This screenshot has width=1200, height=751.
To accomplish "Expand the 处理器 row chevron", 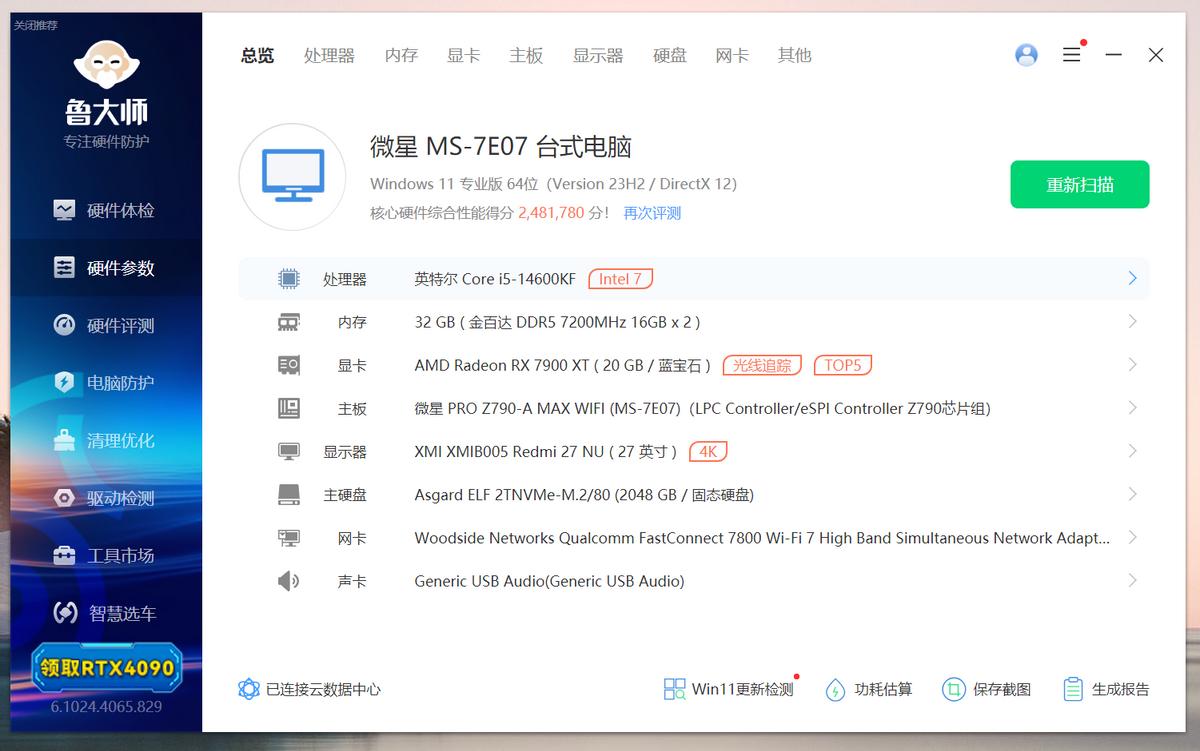I will [x=1132, y=278].
